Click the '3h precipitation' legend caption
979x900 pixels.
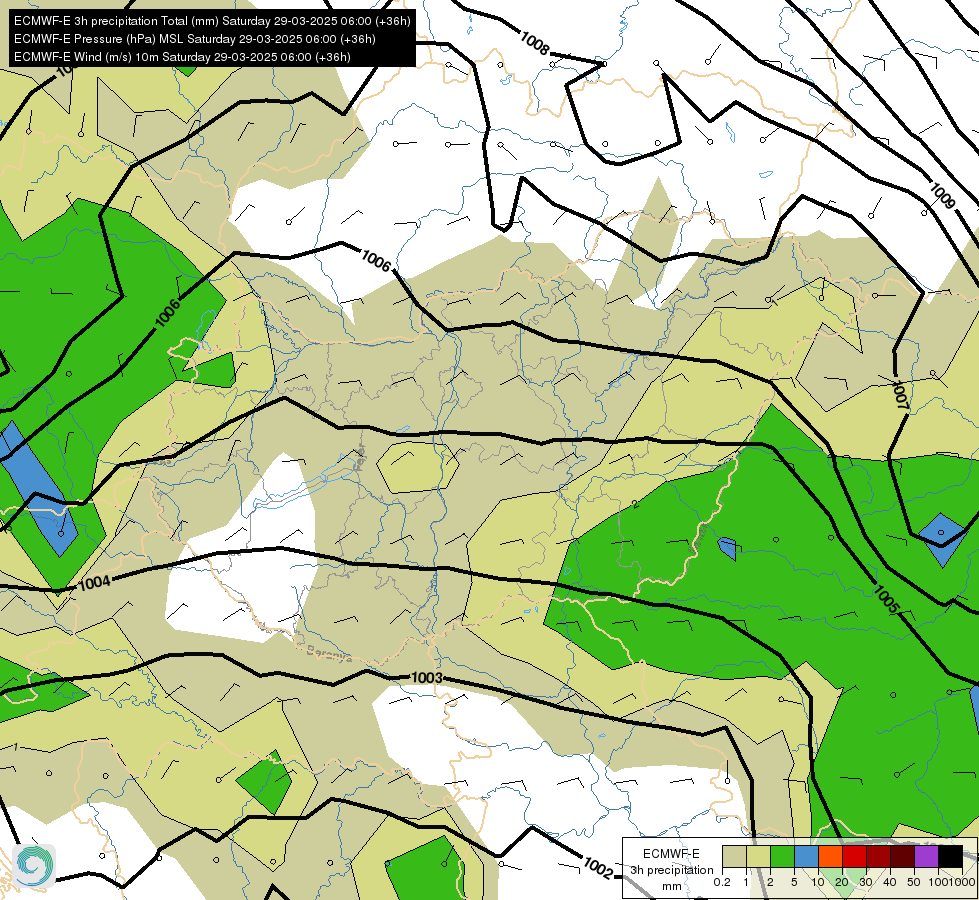pyautogui.click(x=672, y=870)
